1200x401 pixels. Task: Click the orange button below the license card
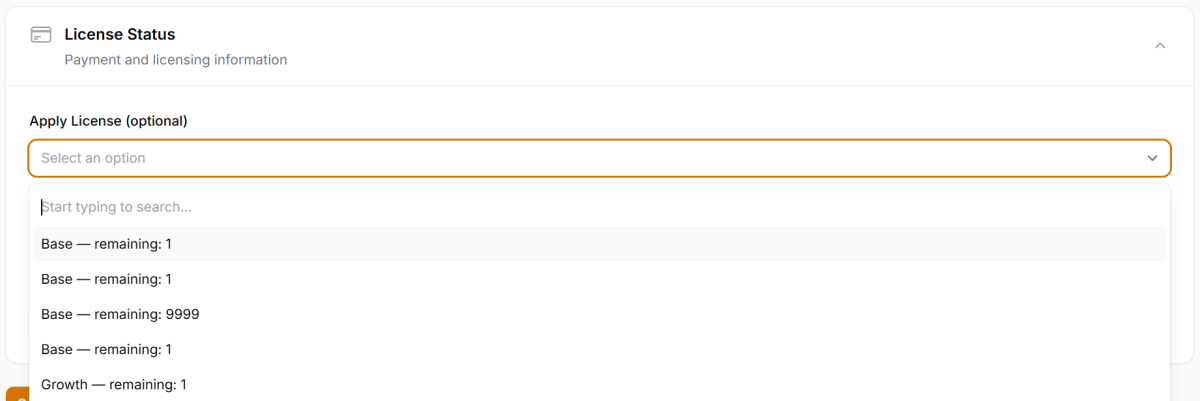point(14,394)
